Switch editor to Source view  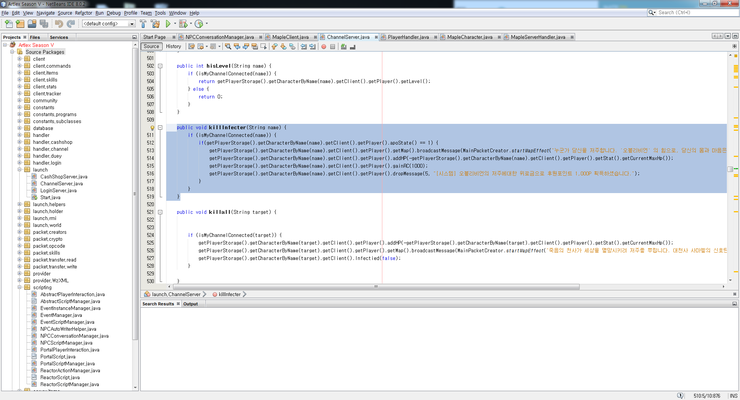[x=151, y=46]
